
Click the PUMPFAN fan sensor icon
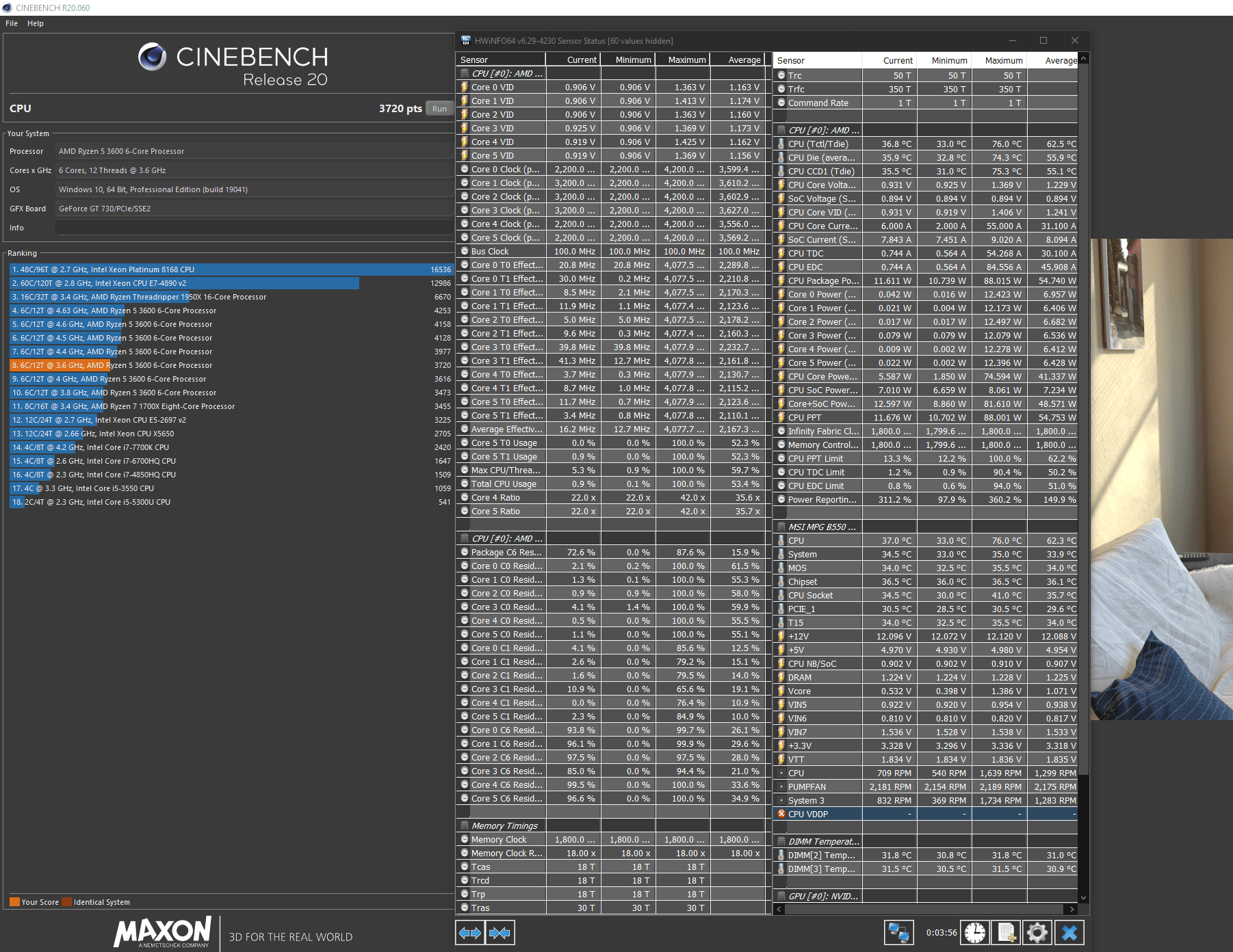pos(781,787)
